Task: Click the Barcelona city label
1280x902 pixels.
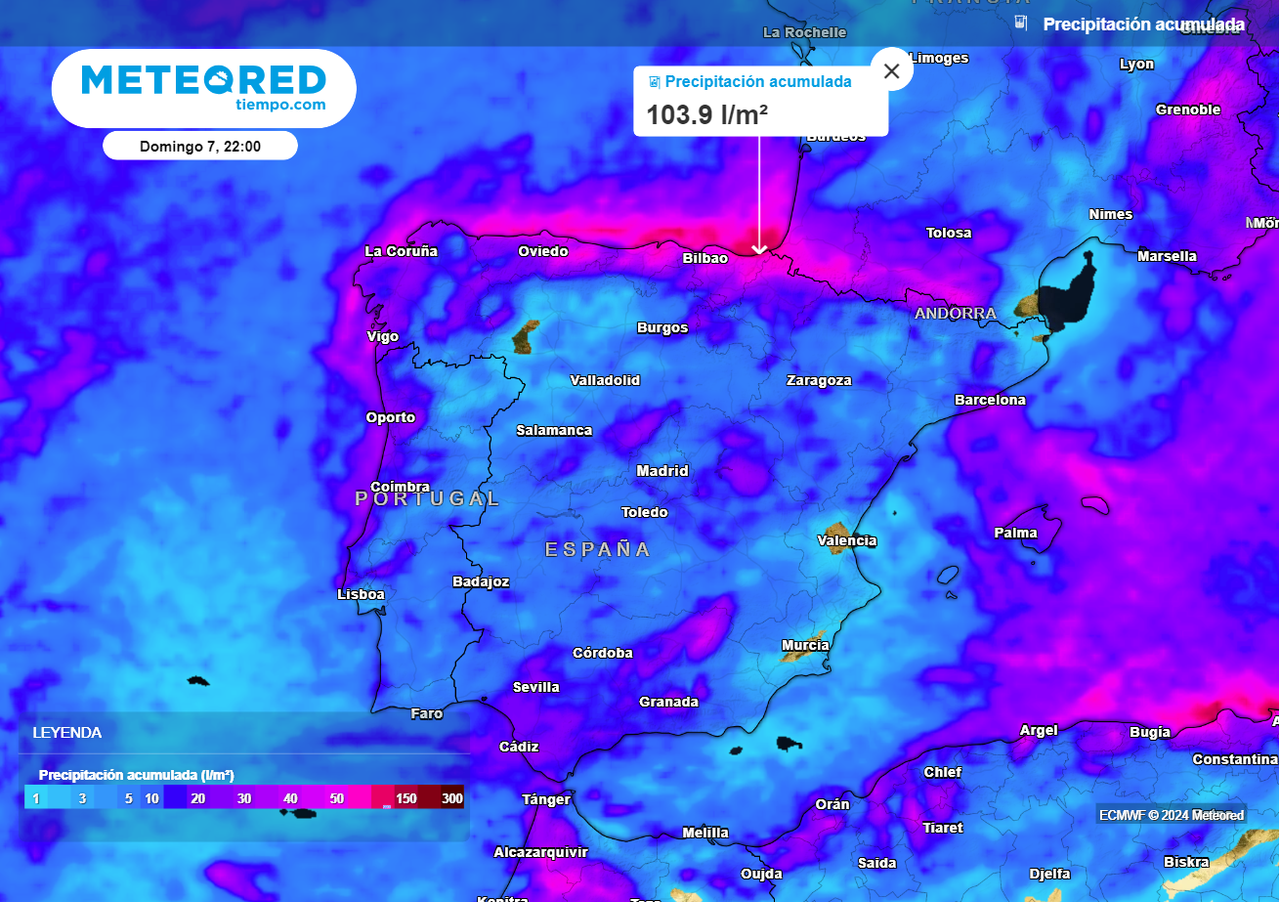Action: point(990,400)
